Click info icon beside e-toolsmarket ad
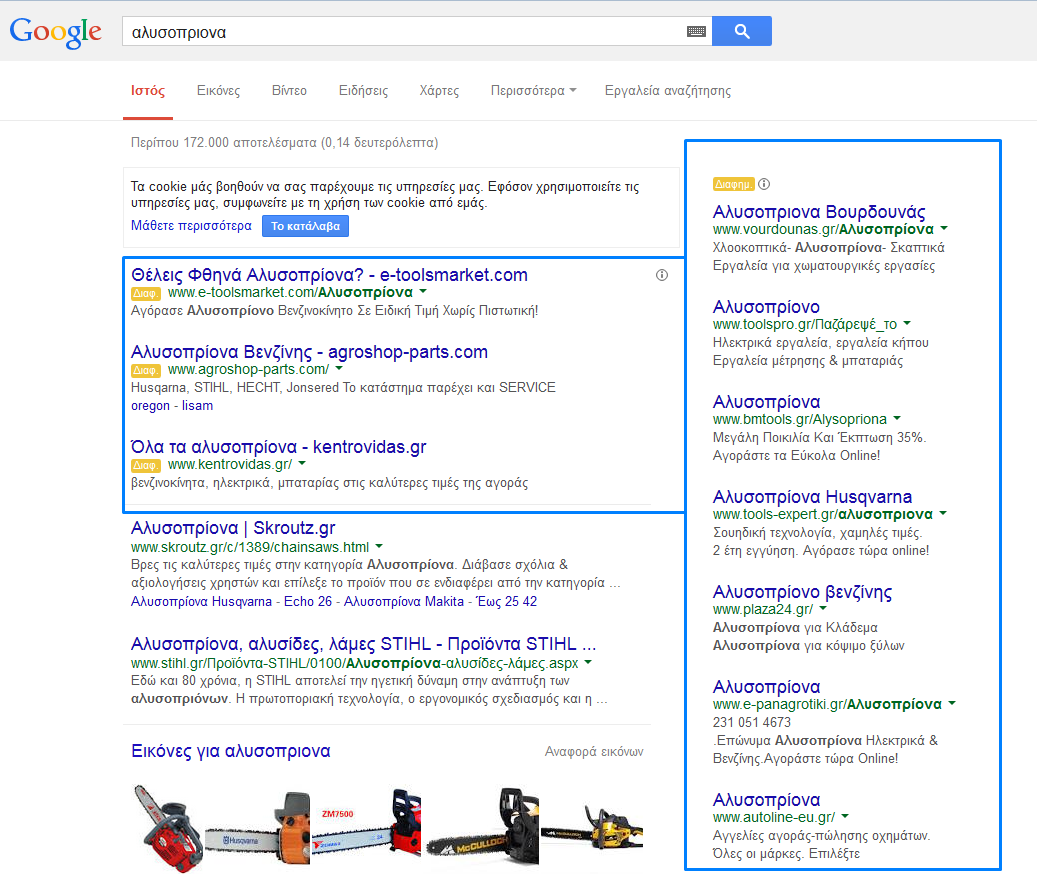The height and width of the screenshot is (884, 1037). coord(661,275)
